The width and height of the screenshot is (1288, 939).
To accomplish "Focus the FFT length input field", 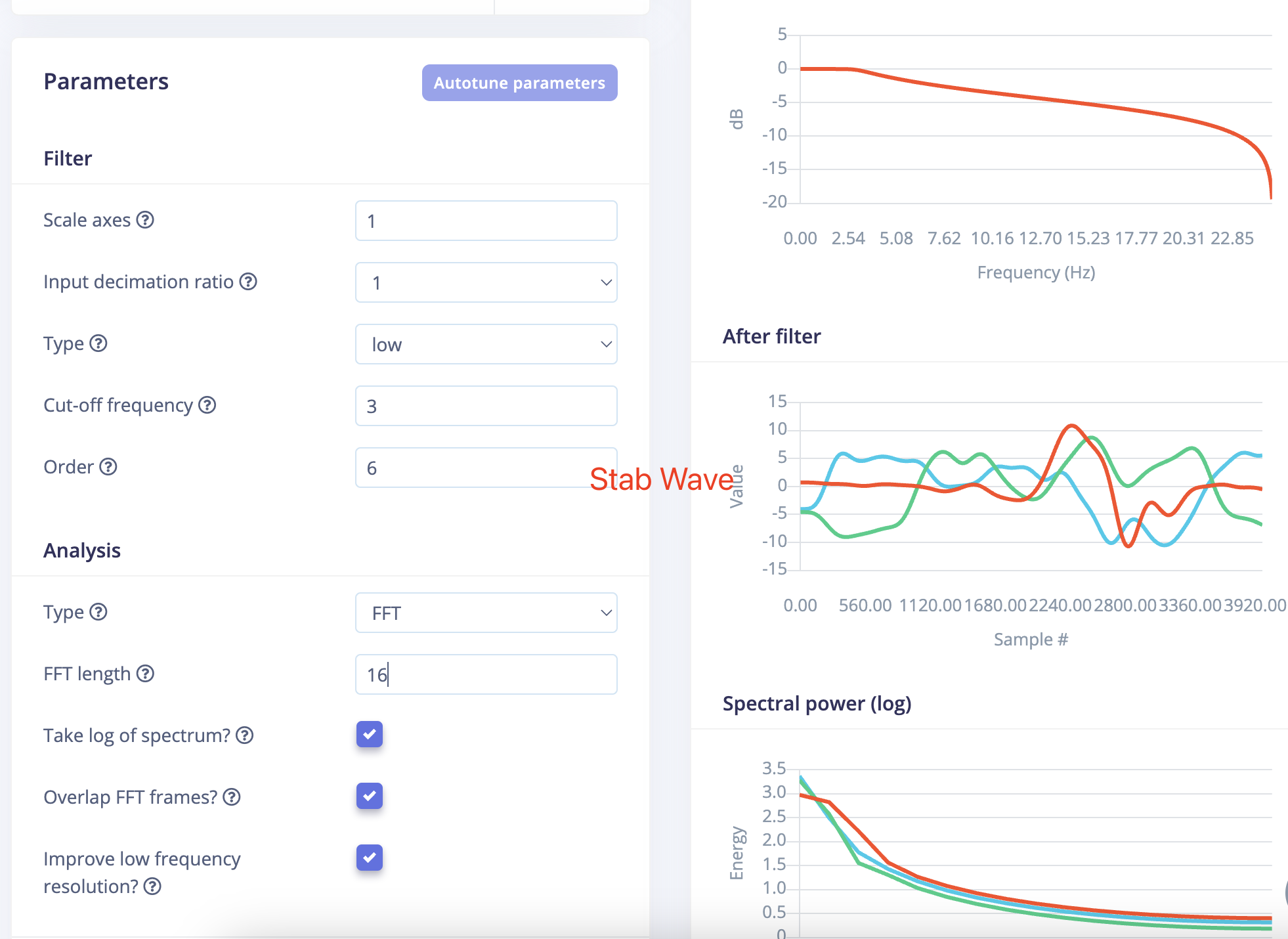I will [x=486, y=674].
